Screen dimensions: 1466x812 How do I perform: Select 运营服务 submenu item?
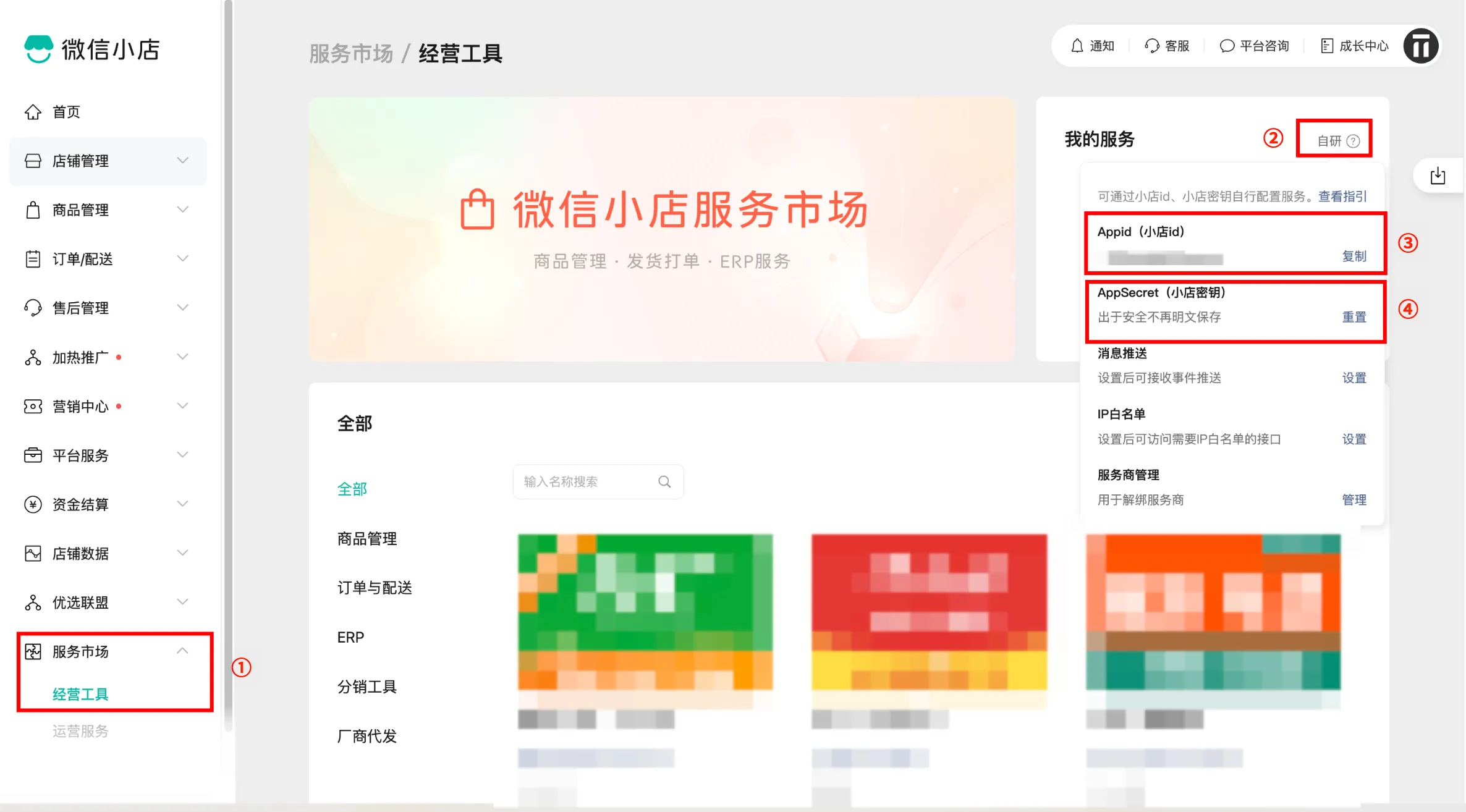coord(80,732)
